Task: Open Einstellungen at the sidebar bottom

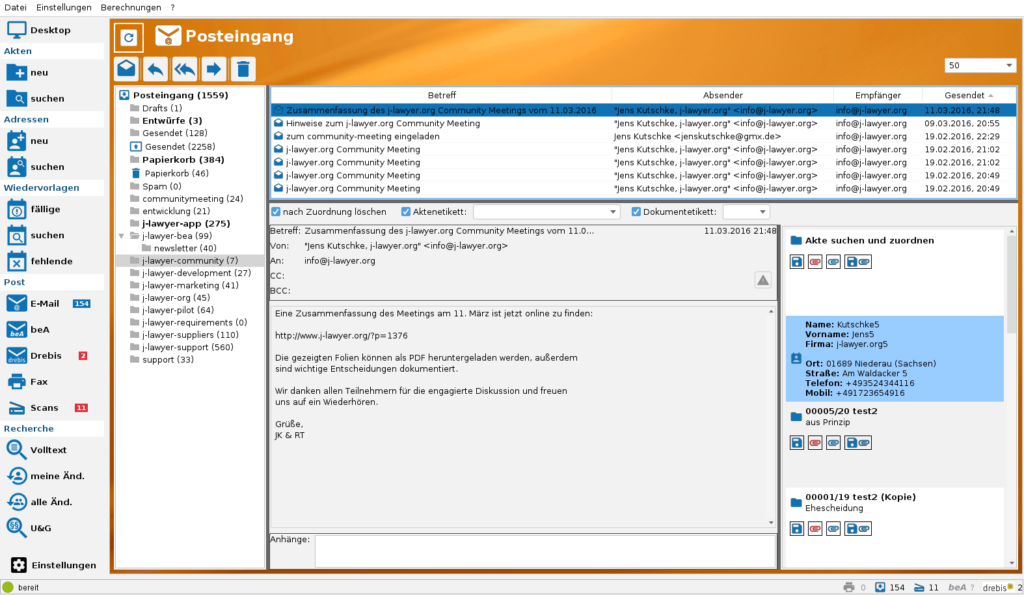Action: pos(54,565)
